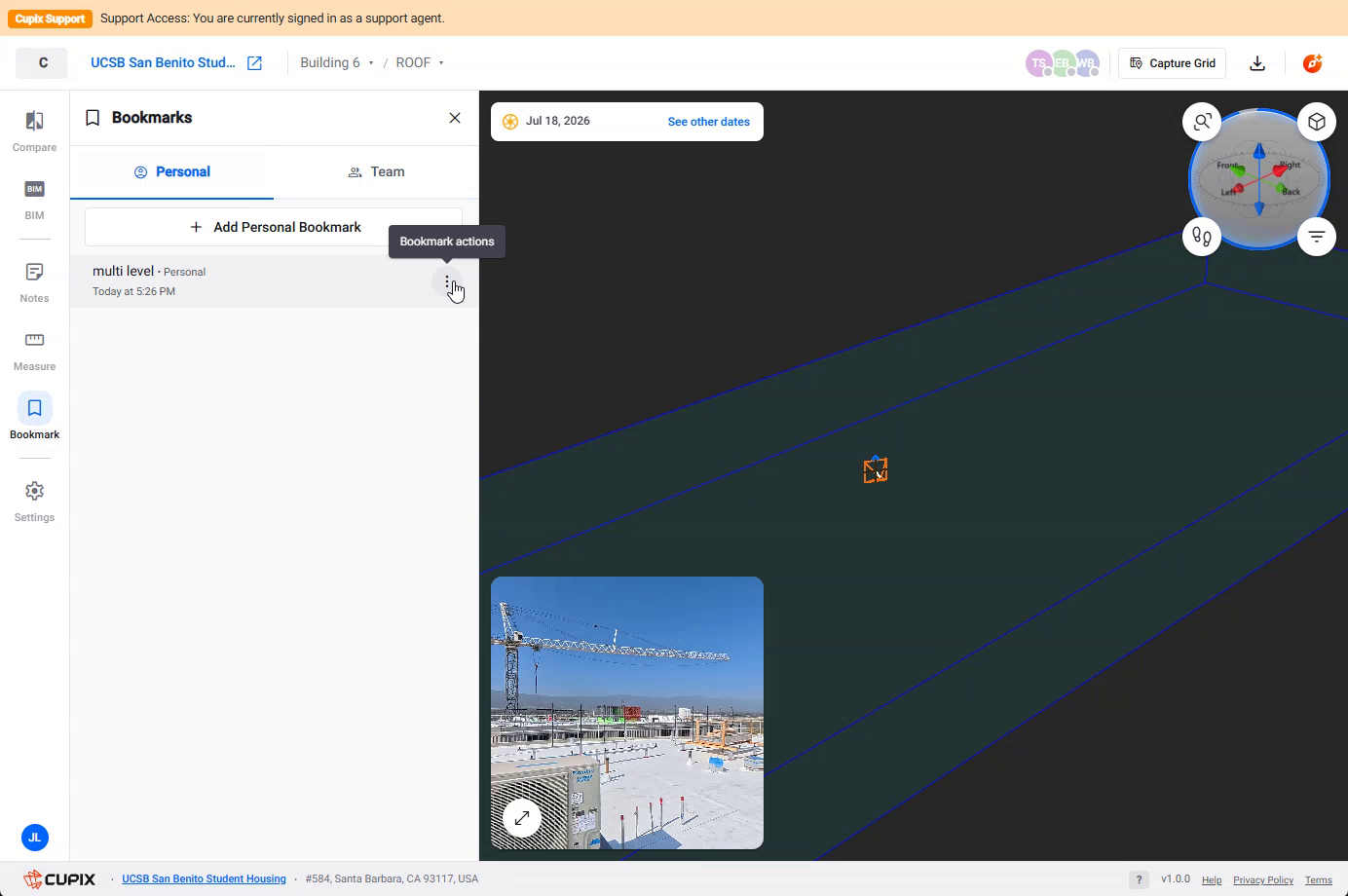Expand the ROOF level dropdown
1348x896 pixels.
[x=420, y=63]
